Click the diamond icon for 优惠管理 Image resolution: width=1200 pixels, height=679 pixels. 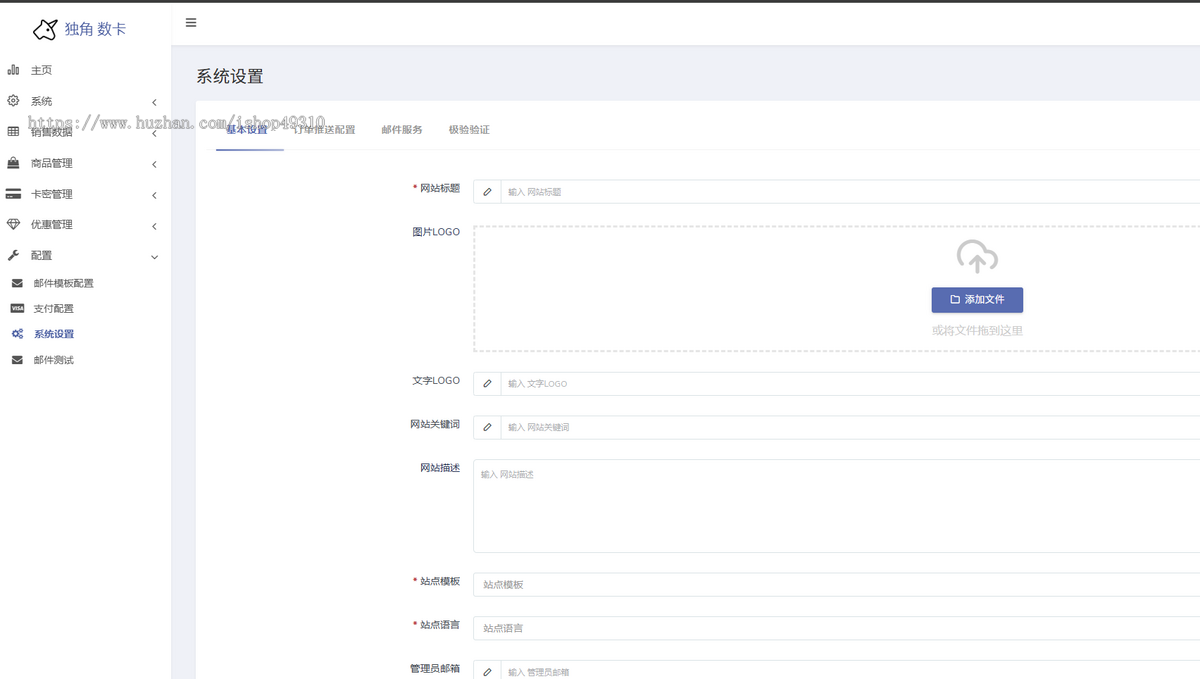coord(13,224)
